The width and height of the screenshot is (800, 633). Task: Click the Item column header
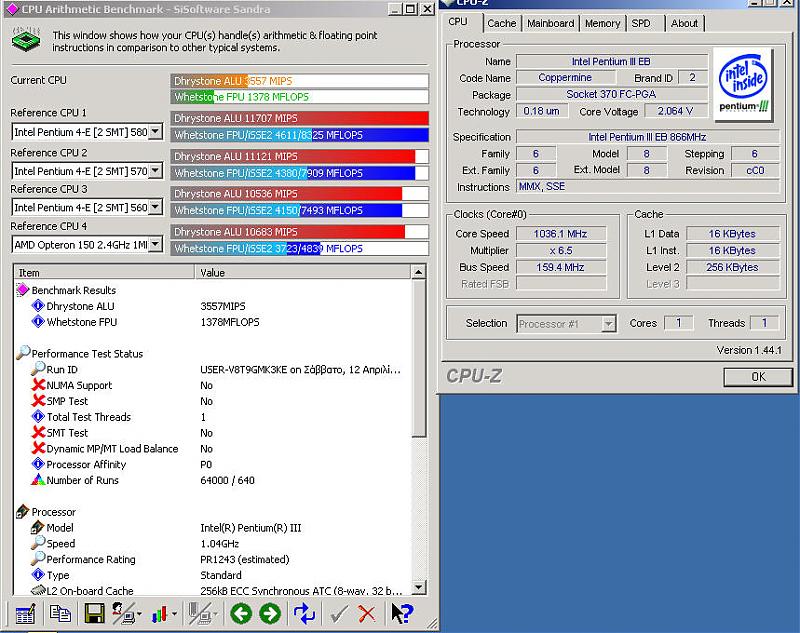(105, 272)
